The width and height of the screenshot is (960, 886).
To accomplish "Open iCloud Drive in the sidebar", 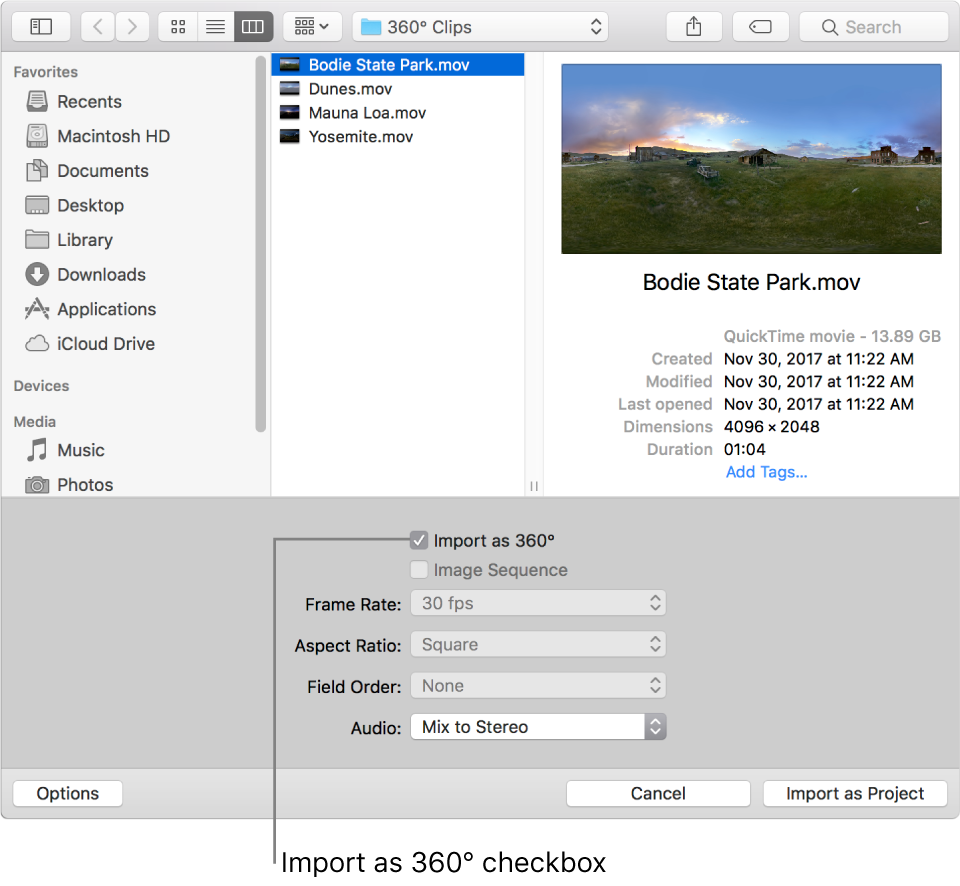I will coord(105,343).
